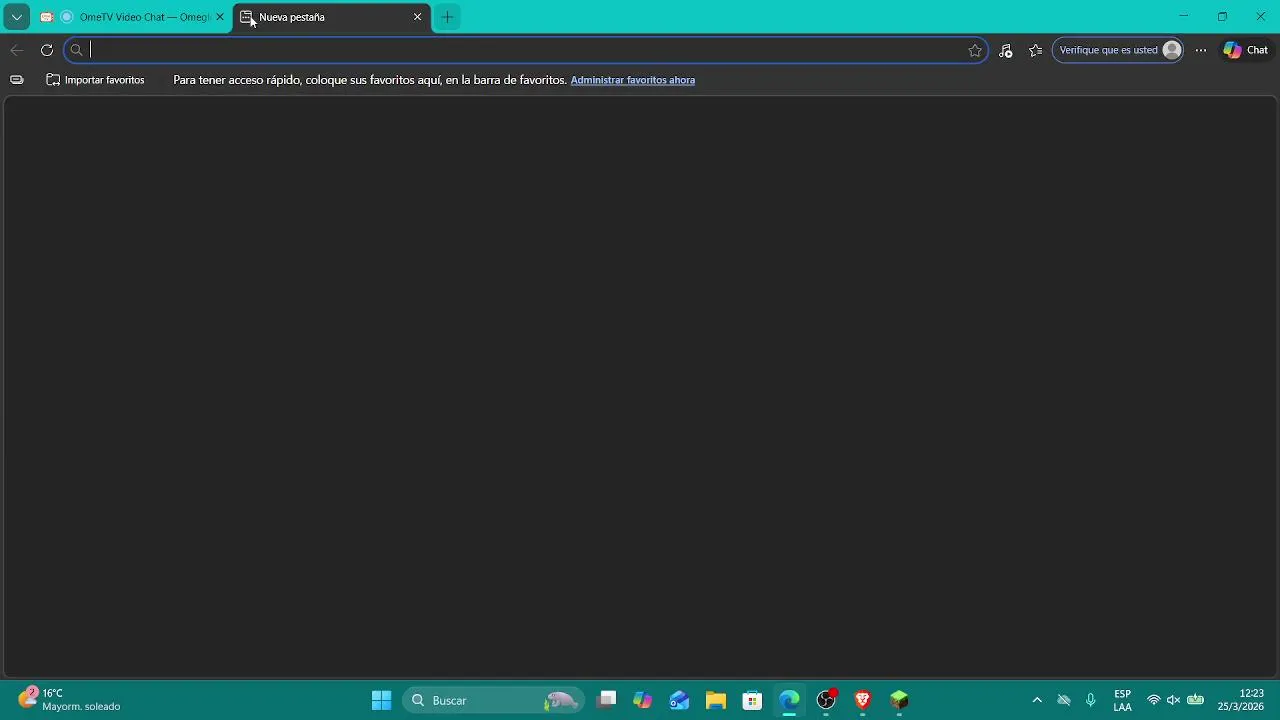
Task: Click the microphone tray icon
Action: point(1091,700)
